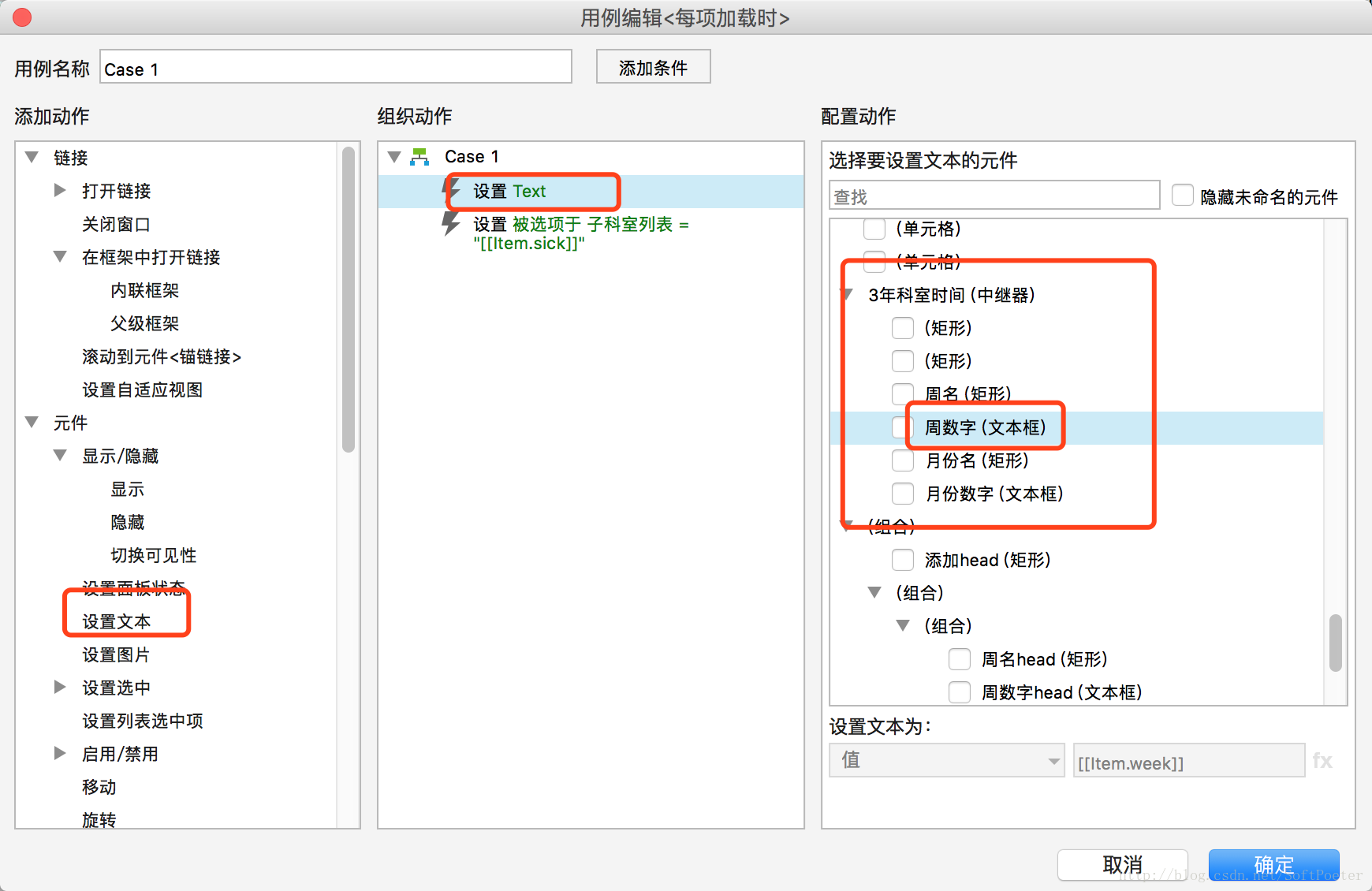
Task: Select 设置 Text action in 组织动作
Action: (x=591, y=191)
